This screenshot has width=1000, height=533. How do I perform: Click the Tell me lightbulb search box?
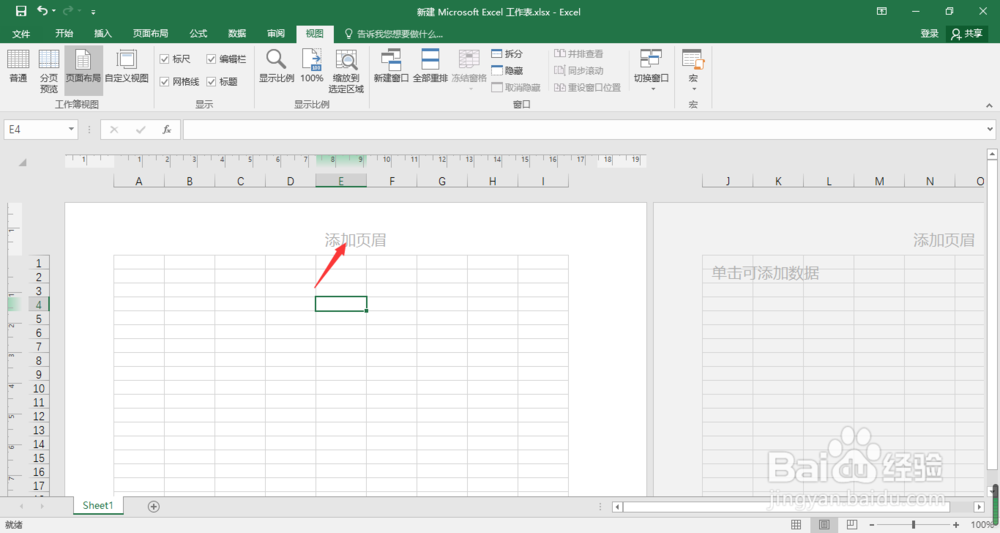[x=393, y=34]
